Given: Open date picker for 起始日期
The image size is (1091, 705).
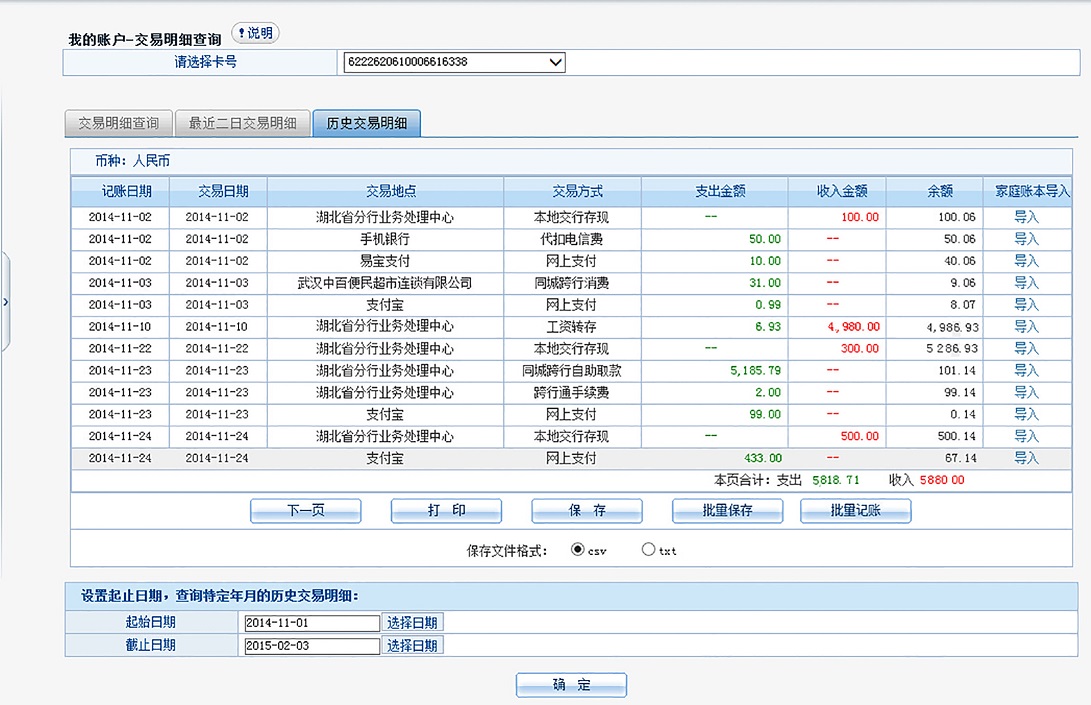Looking at the screenshot, I should pyautogui.click(x=412, y=623).
